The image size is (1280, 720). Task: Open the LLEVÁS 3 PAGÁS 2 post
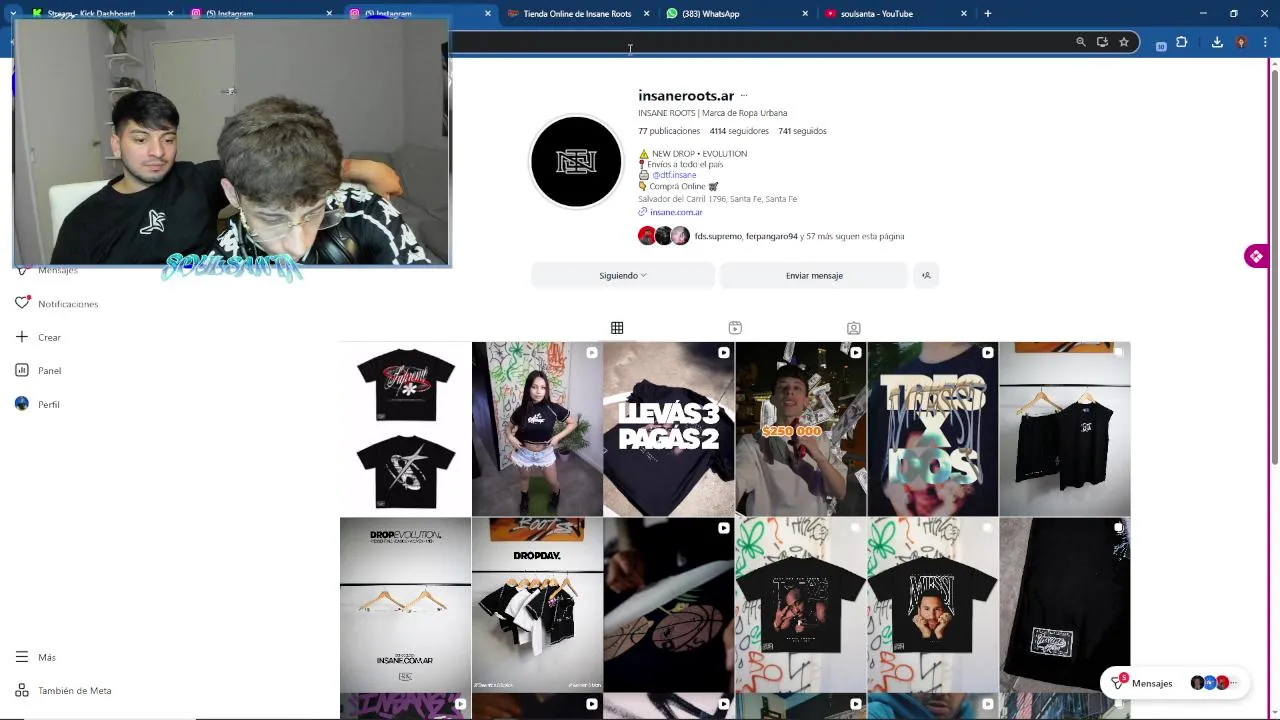click(x=669, y=429)
